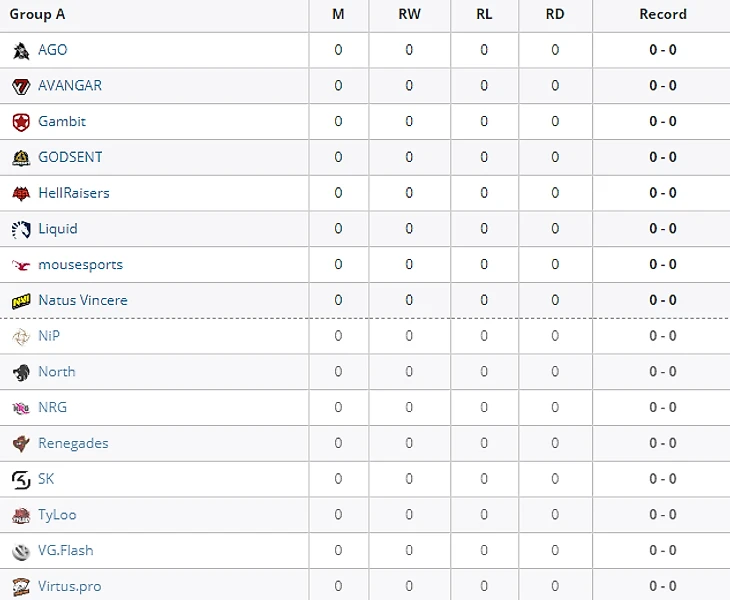The image size is (730, 600).
Task: Click the HellRaisers logo icon
Action: click(21, 193)
